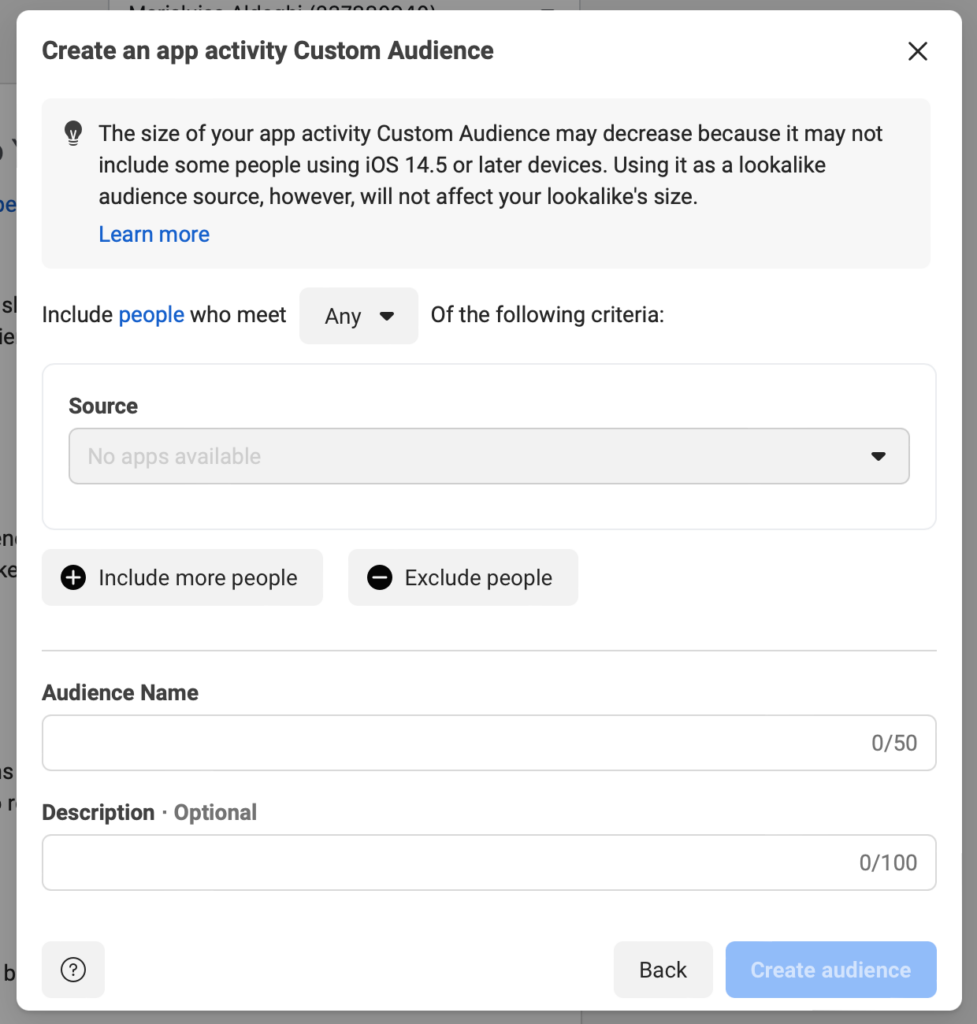This screenshot has width=977, height=1024.
Task: Click the 0/50 character counter
Action: 894,743
